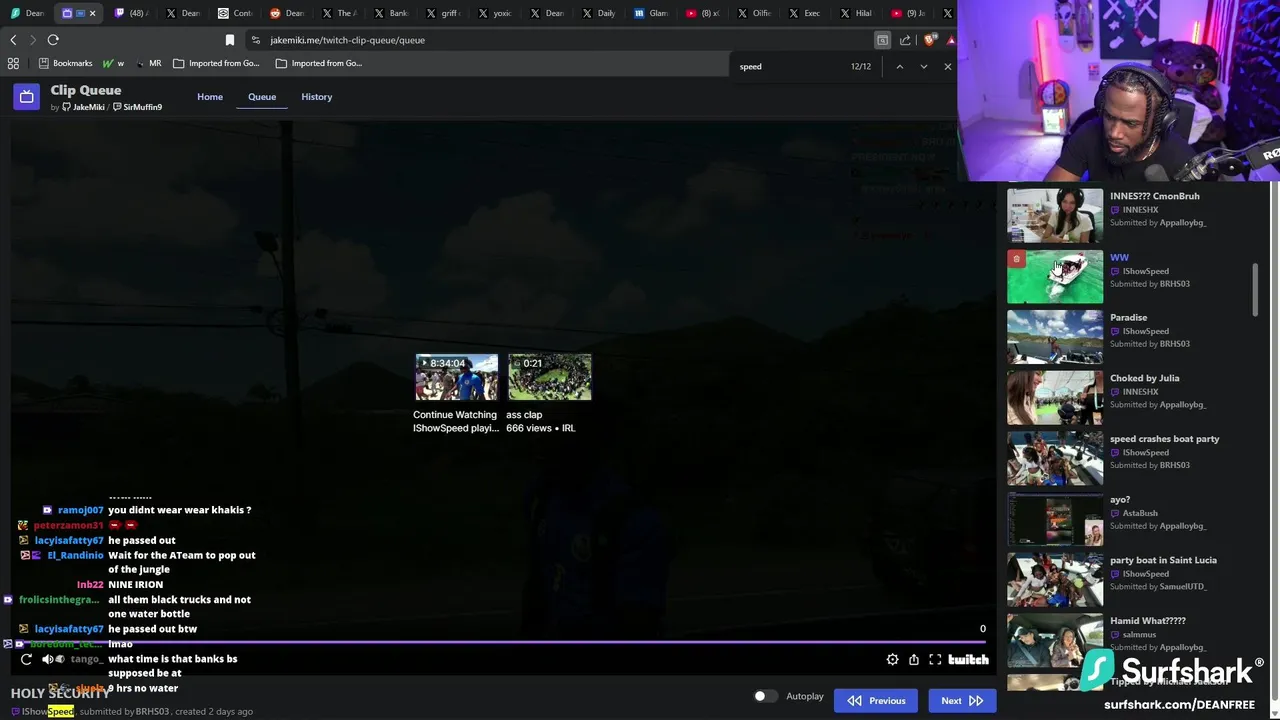Open the player settings gear
The width and height of the screenshot is (1280, 720).
pos(892,659)
